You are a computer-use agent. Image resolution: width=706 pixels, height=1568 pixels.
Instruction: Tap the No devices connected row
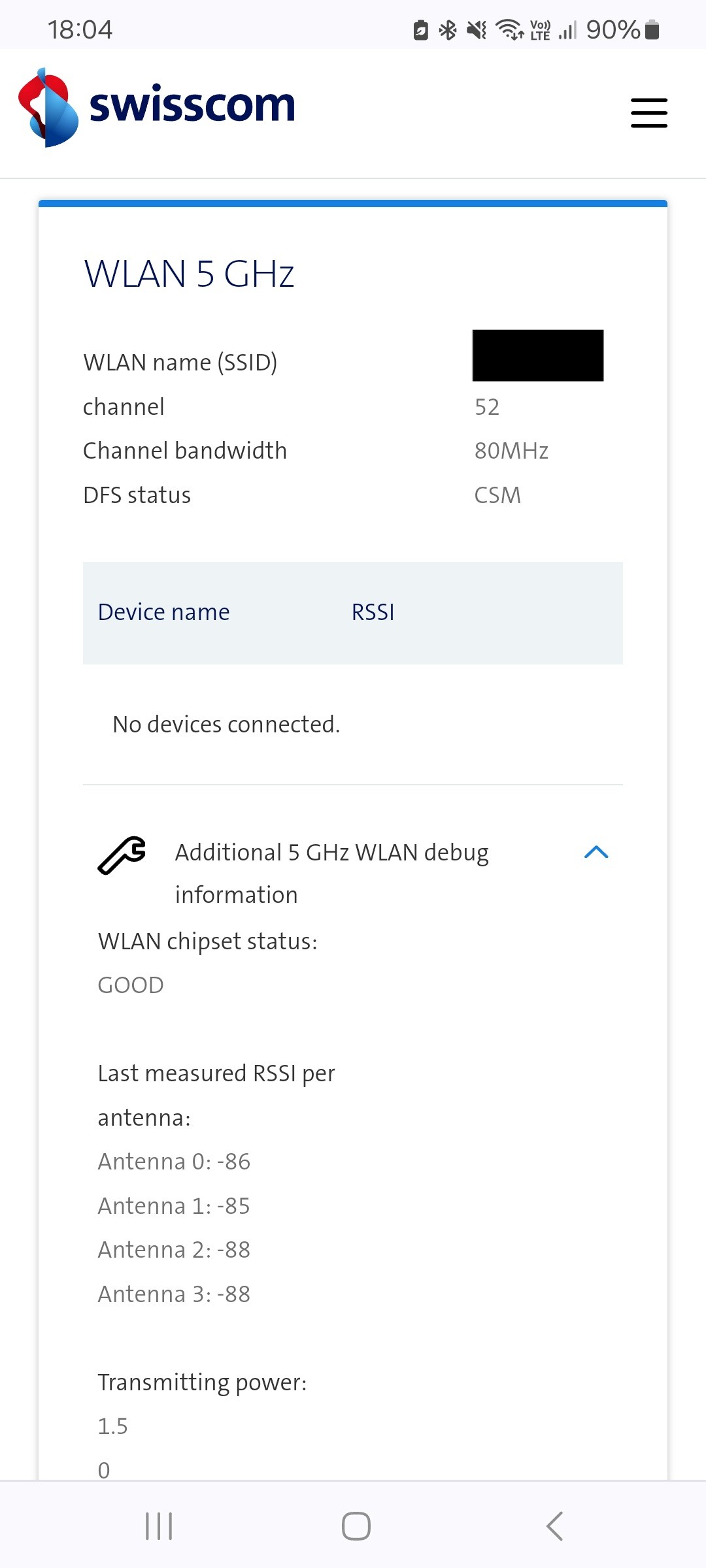pyautogui.click(x=226, y=725)
